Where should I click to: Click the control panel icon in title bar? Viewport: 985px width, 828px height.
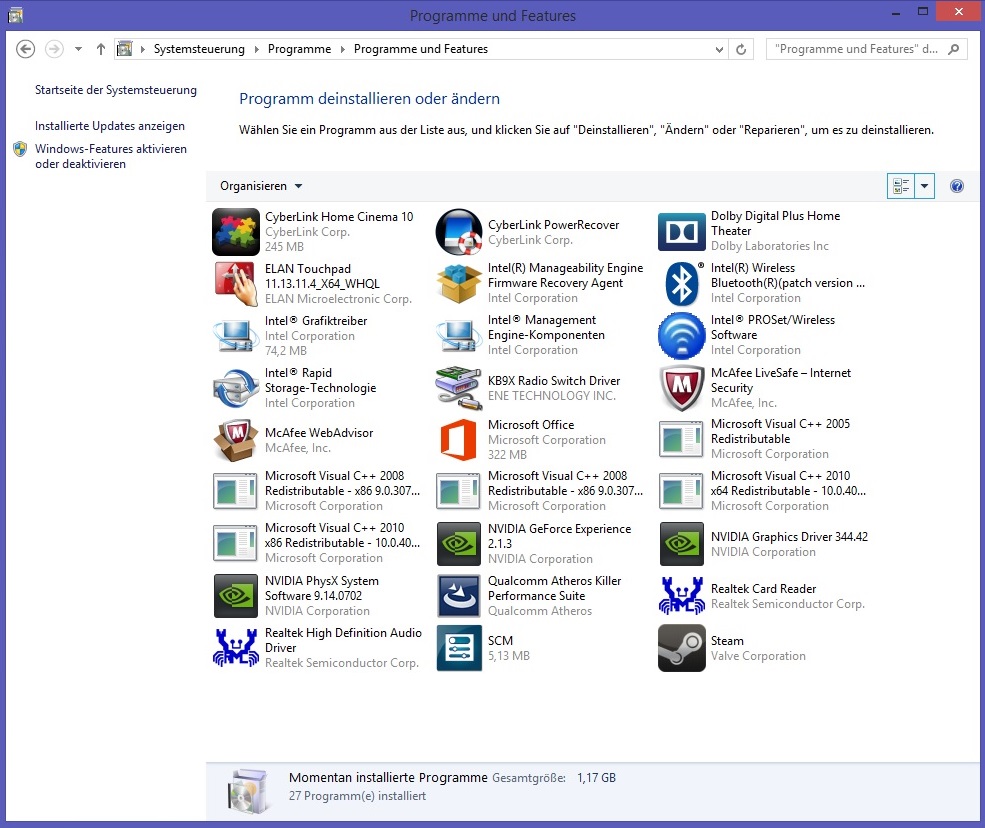pos(16,14)
